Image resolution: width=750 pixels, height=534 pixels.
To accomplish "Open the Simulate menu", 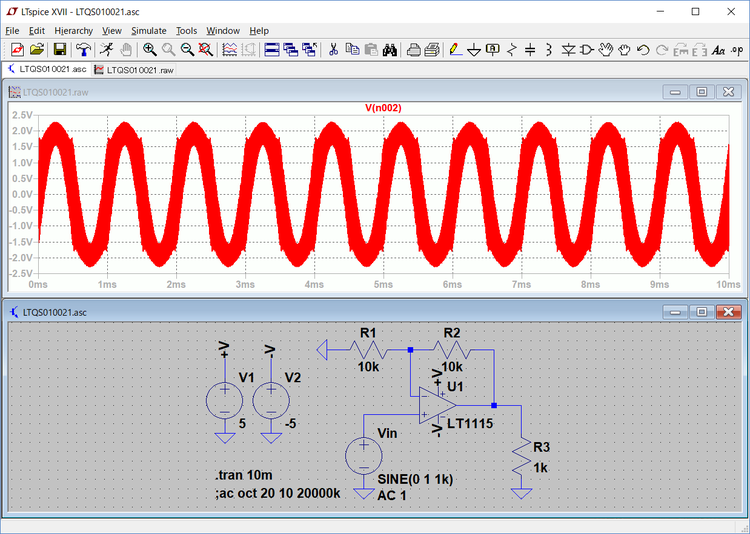I will pos(149,31).
